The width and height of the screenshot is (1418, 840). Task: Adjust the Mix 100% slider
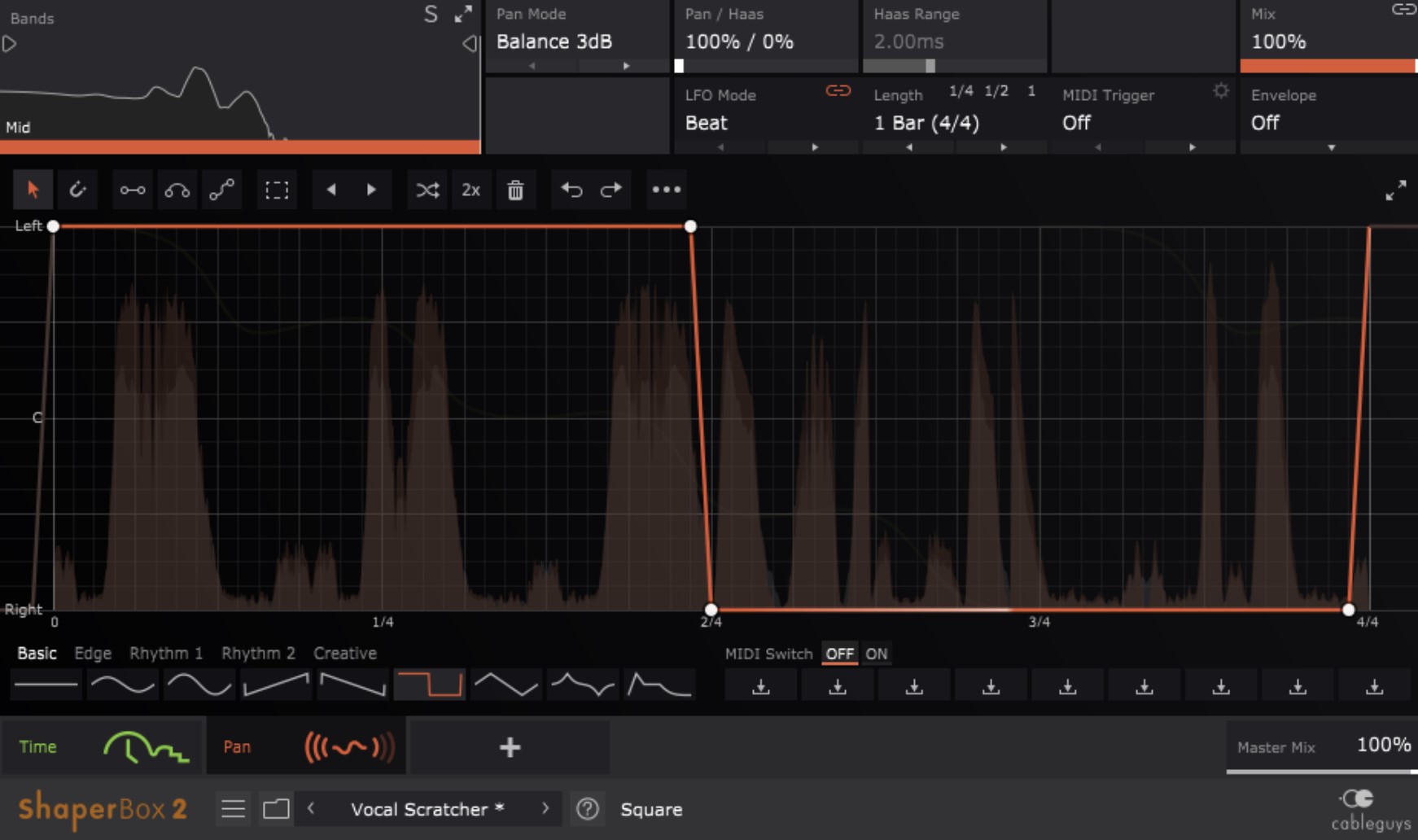(x=1328, y=66)
